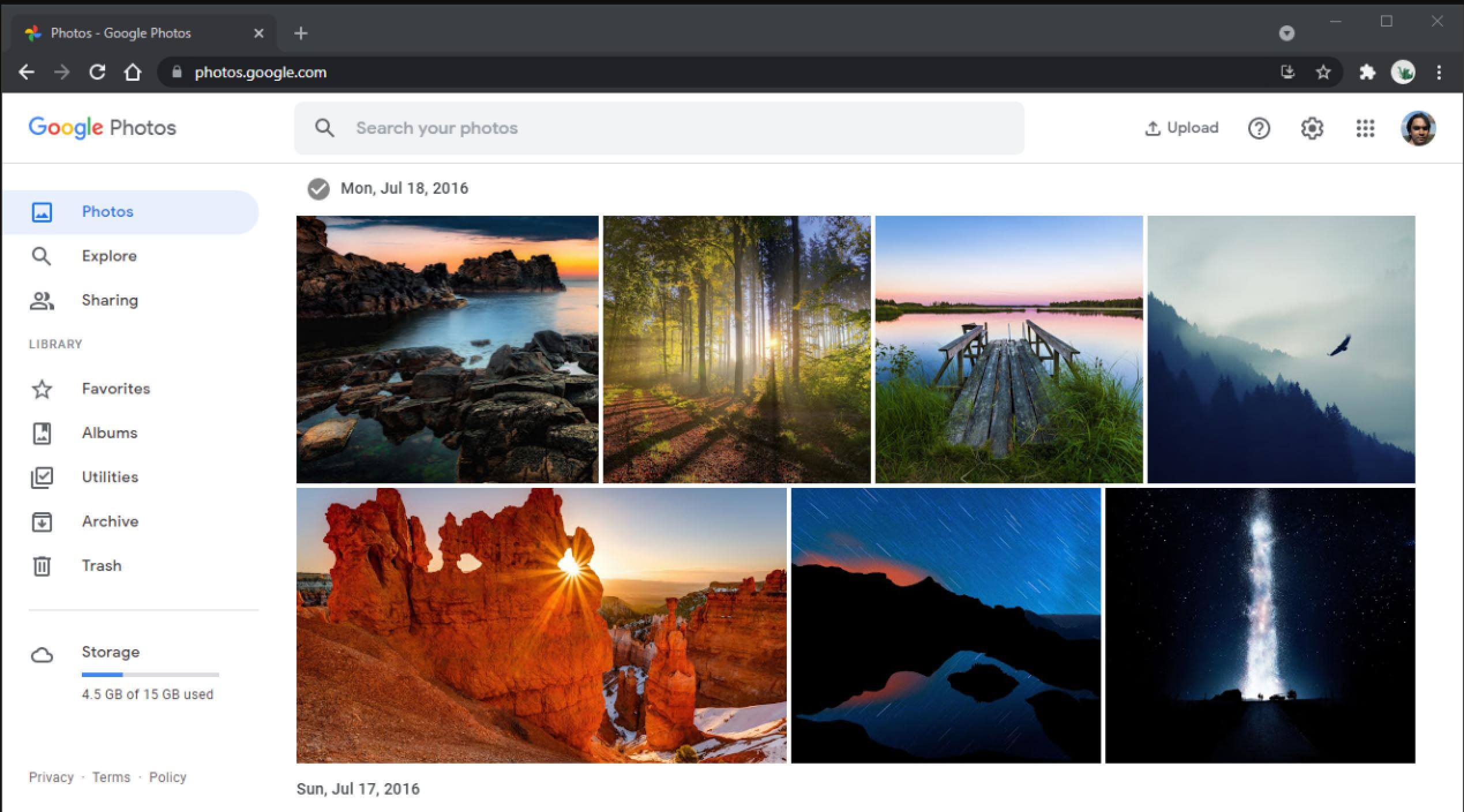Click the Favorites star icon in sidebar
The image size is (1464, 812).
[42, 389]
